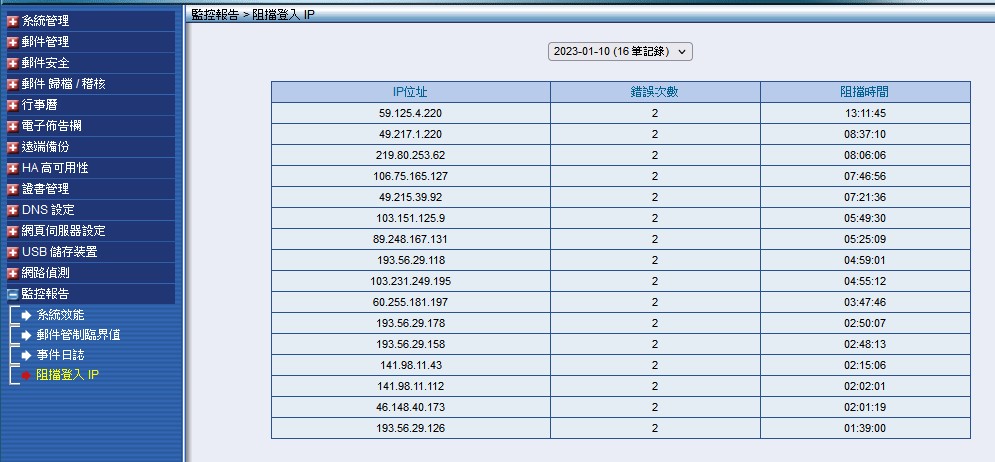Click the plus icon beside HA 高可用性
Screen dimensions: 995x462
coord(13,168)
